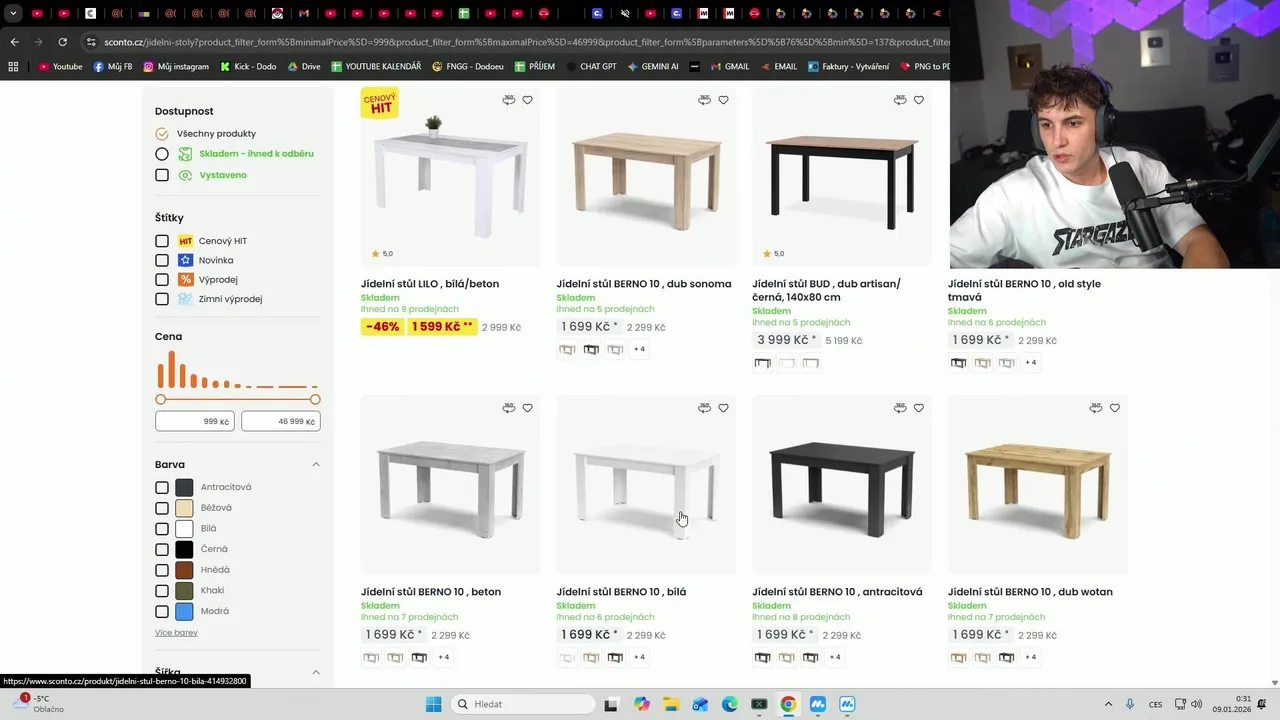Open the browser apps grid icon
Viewport: 1280px width, 720px height.
point(13,66)
